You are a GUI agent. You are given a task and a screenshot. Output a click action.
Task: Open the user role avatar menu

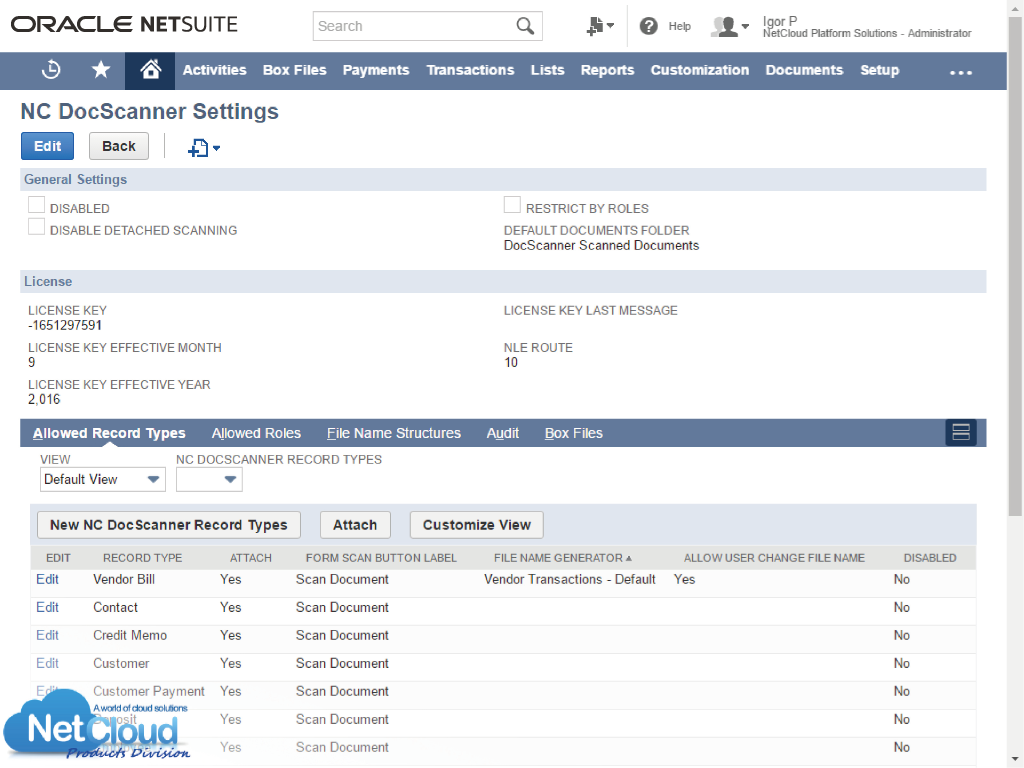[x=729, y=27]
